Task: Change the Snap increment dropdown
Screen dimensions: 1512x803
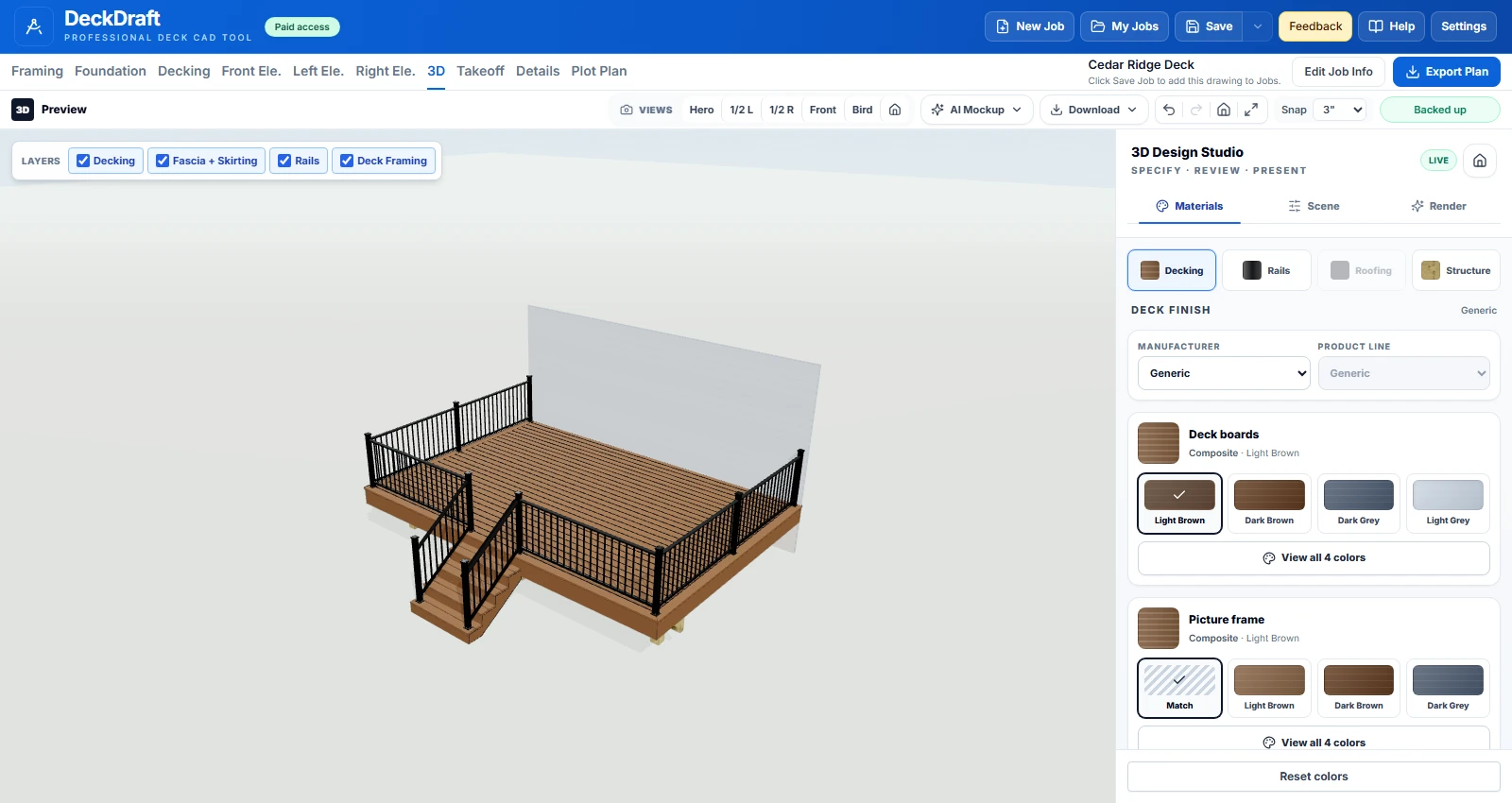Action: pyautogui.click(x=1341, y=110)
